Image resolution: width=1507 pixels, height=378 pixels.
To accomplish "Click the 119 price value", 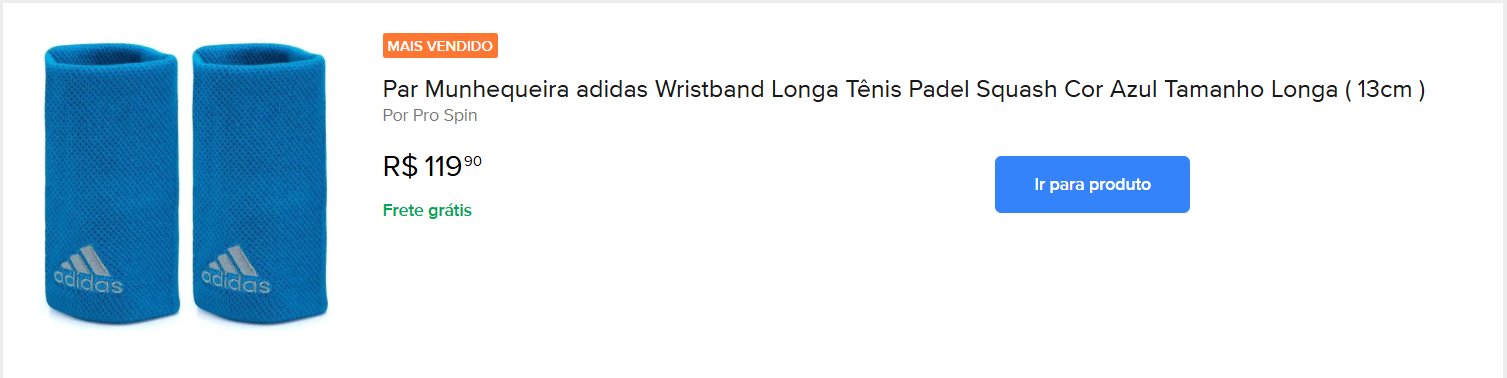I will [443, 167].
